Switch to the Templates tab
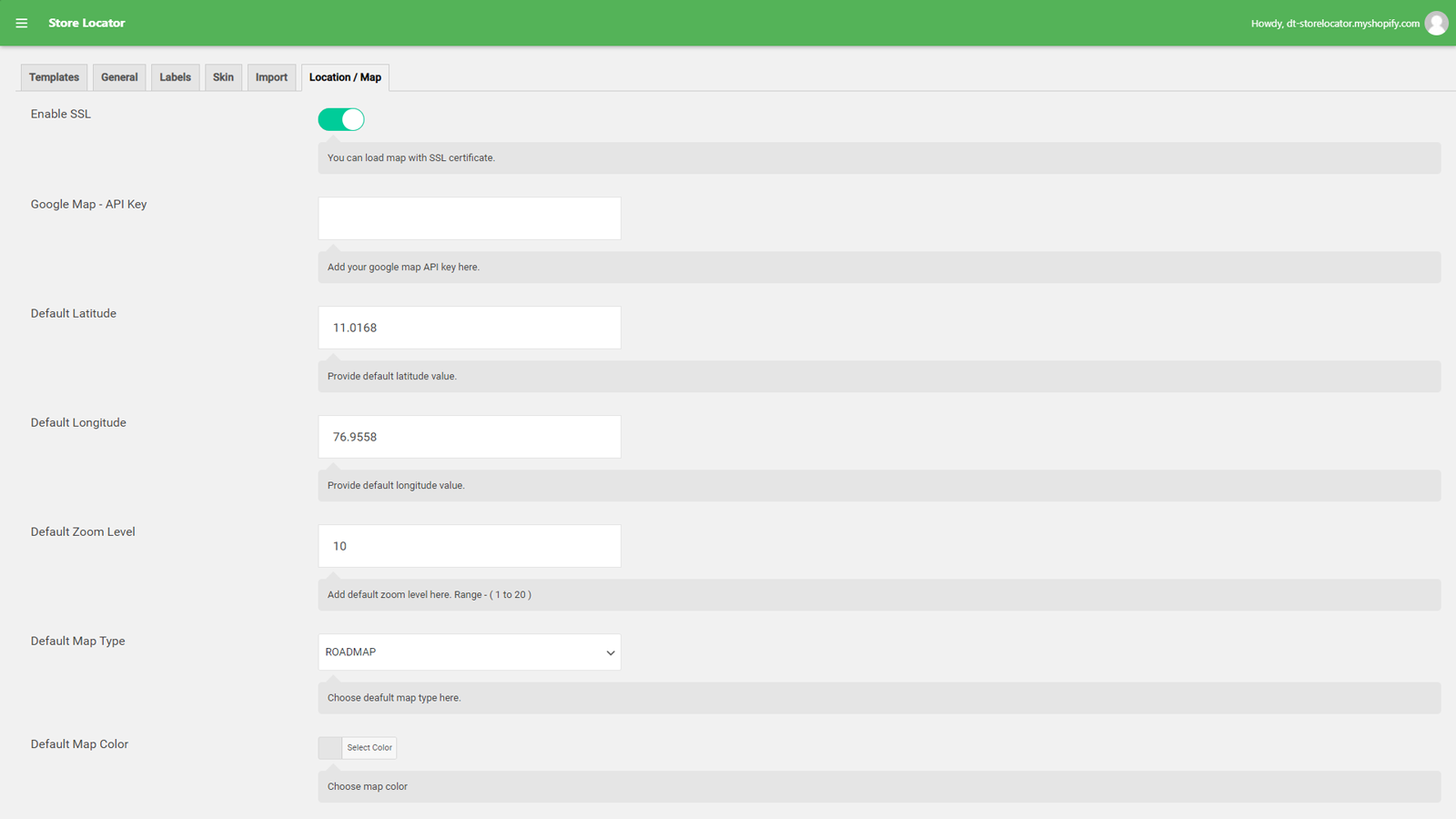The image size is (1456, 819). 53,77
